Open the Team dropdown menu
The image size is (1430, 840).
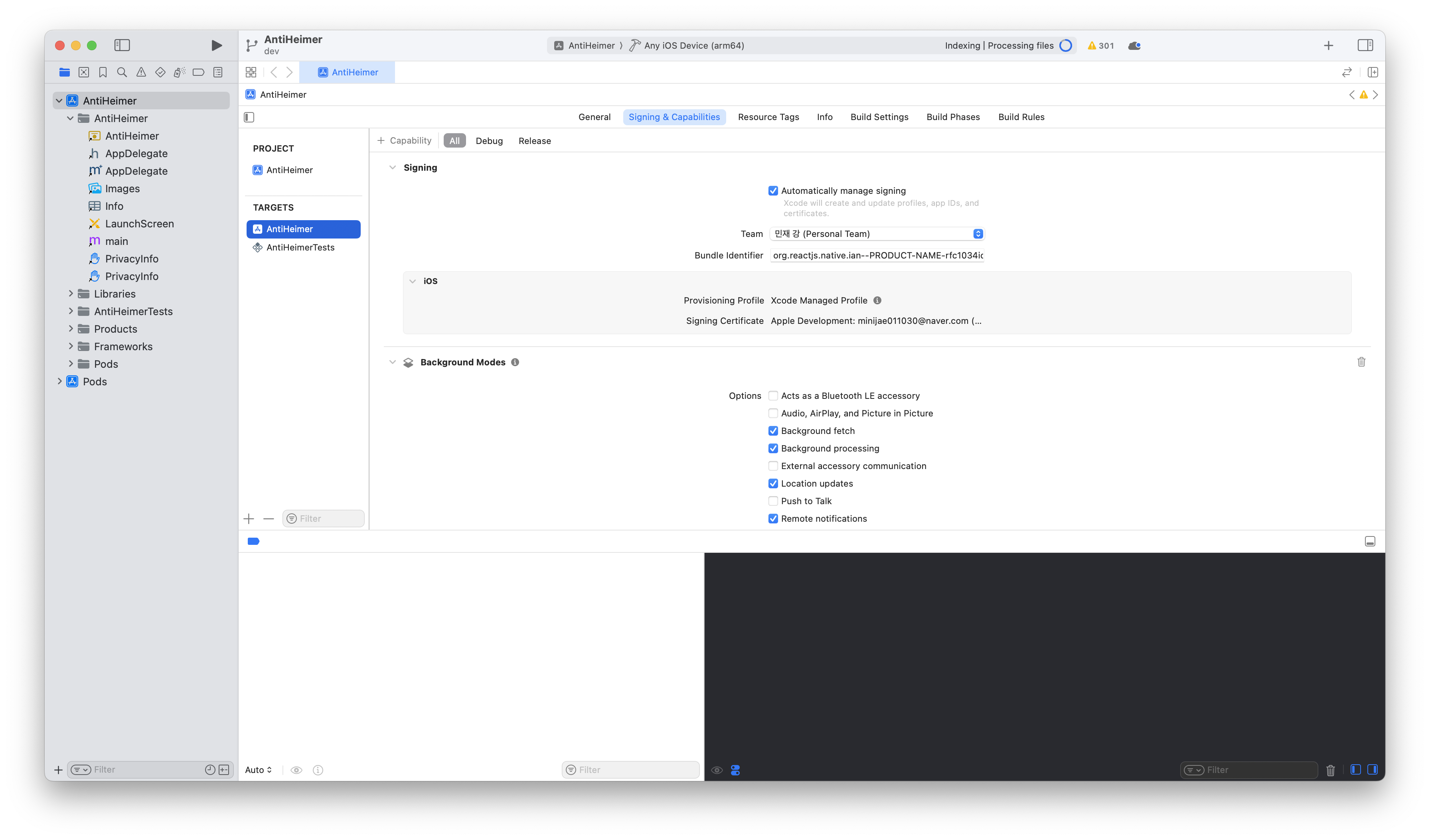pos(877,234)
